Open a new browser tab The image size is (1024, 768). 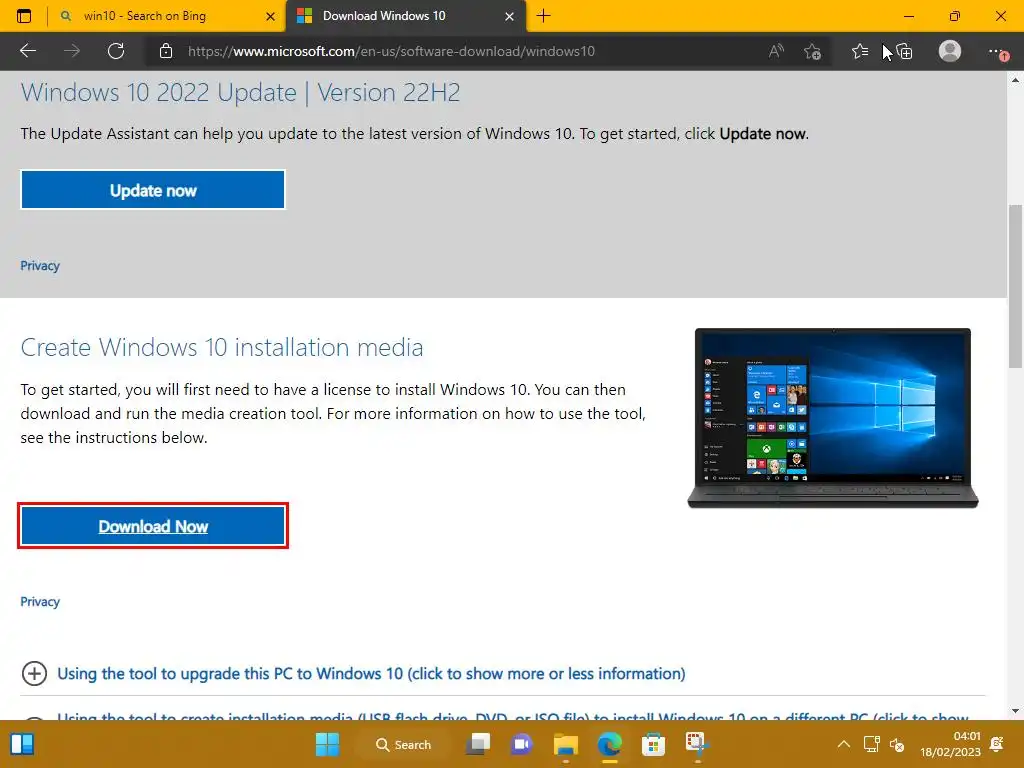click(x=543, y=16)
